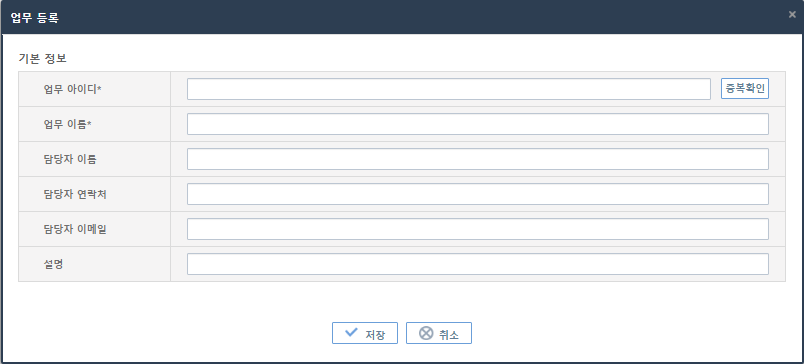Focus the 업무 아이디 input field

pos(449,89)
